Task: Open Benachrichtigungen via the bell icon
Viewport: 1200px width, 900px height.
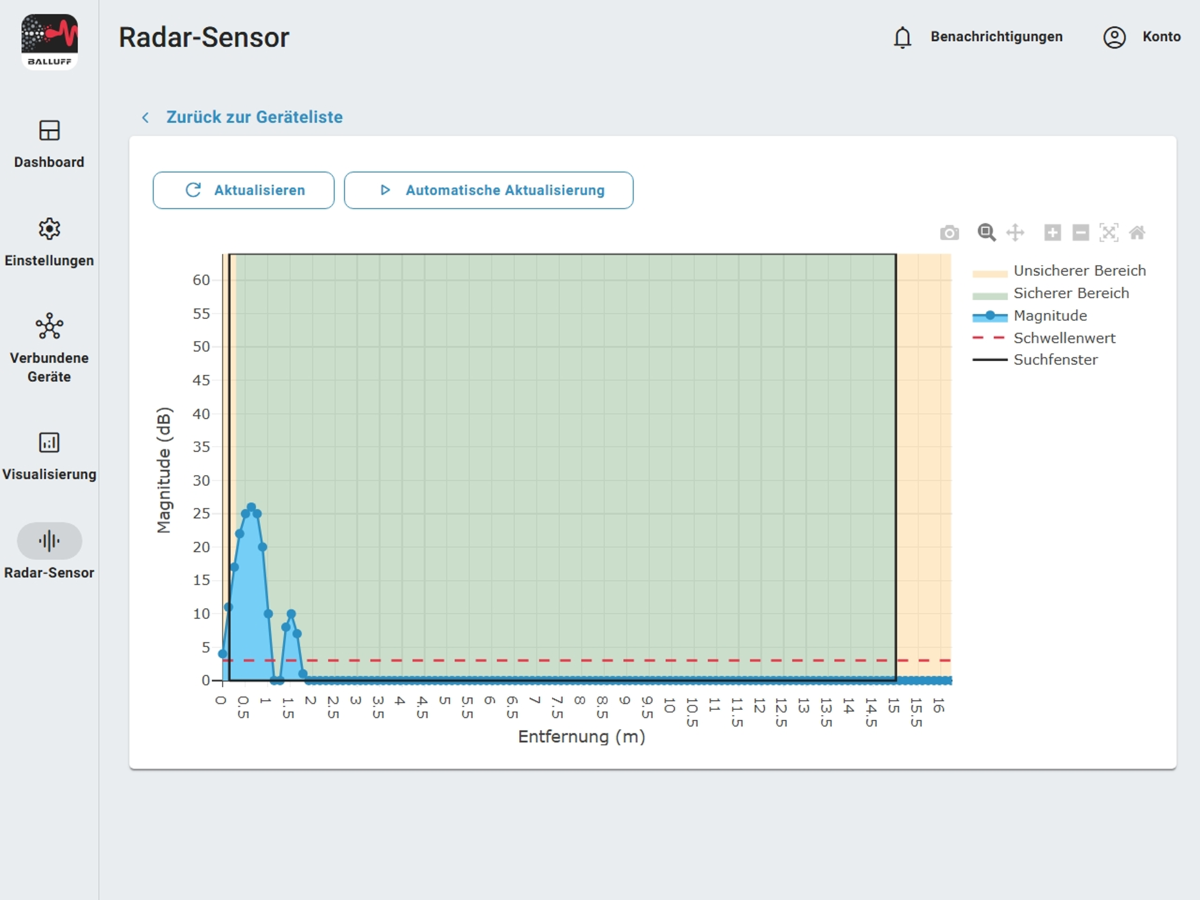Action: coord(901,36)
